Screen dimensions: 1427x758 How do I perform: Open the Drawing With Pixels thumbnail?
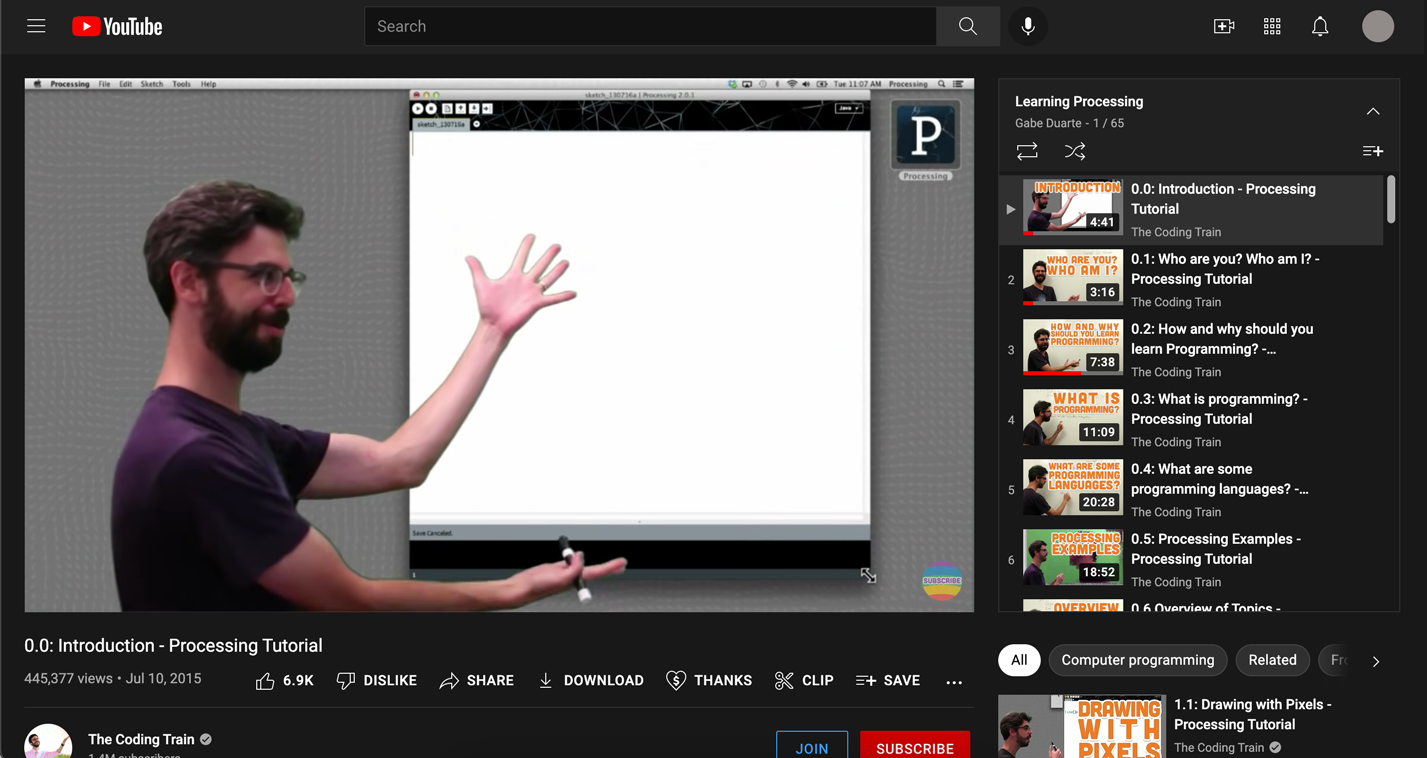click(1081, 727)
